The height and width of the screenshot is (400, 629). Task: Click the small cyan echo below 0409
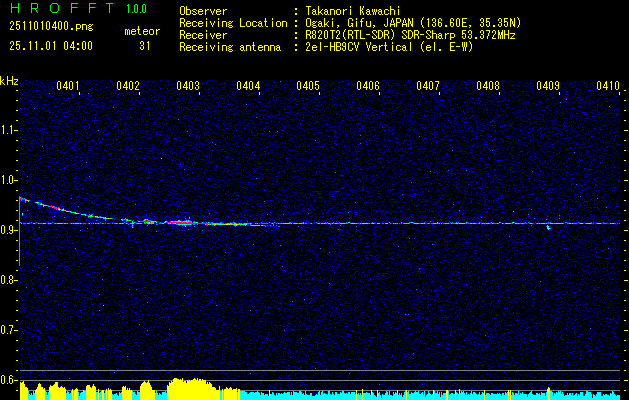(548, 227)
